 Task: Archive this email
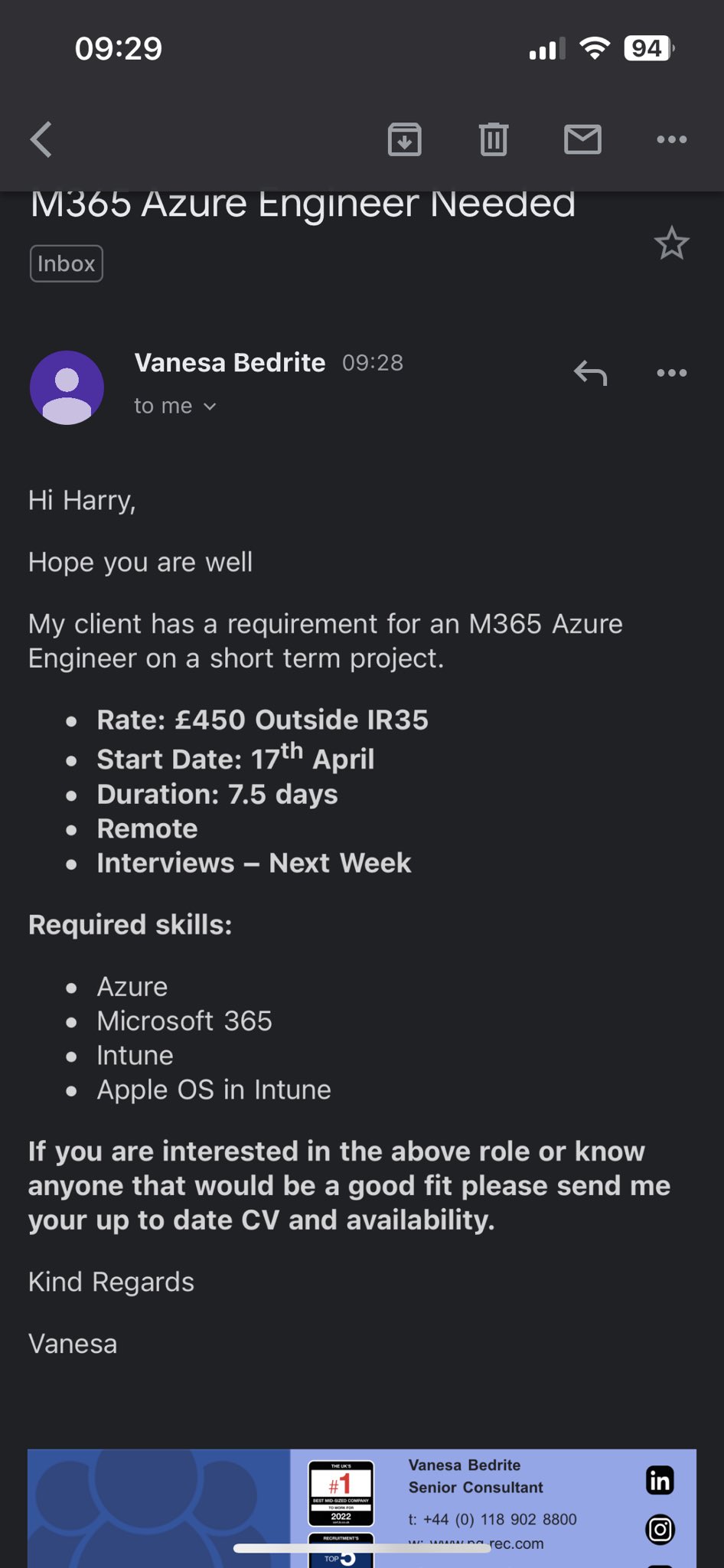[404, 139]
